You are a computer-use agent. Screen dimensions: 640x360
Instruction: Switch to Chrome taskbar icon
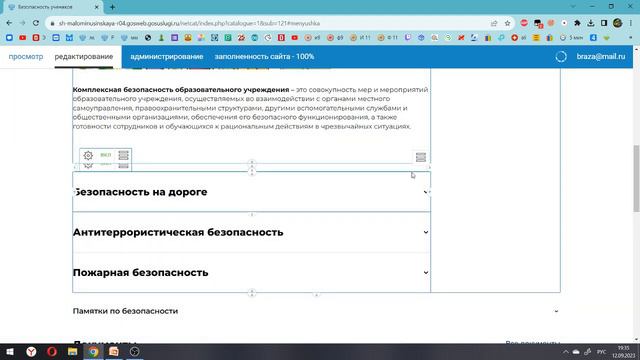pos(93,351)
